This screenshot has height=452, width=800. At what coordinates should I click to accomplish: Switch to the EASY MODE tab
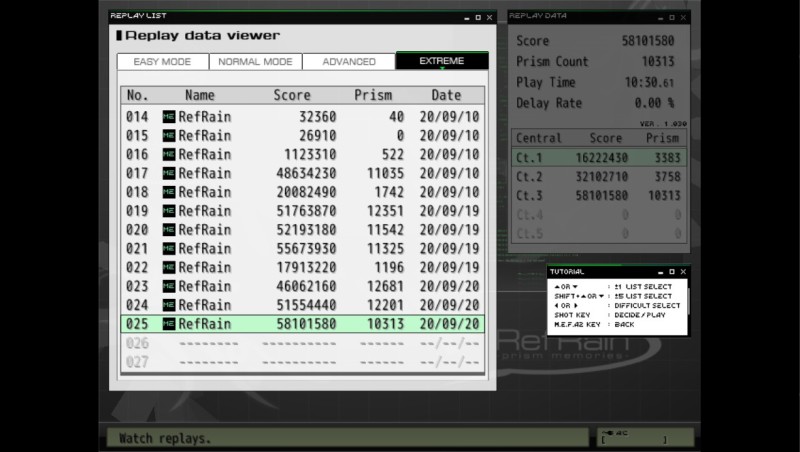pos(163,62)
